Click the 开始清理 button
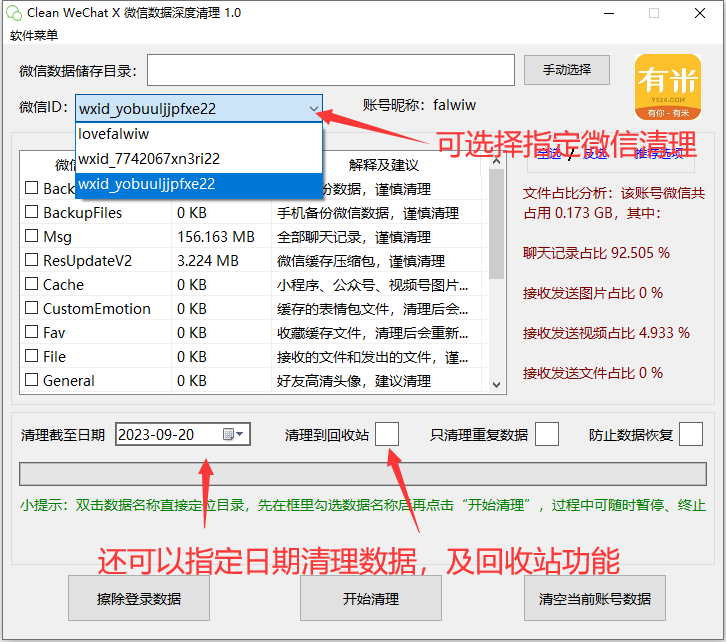 click(x=371, y=598)
